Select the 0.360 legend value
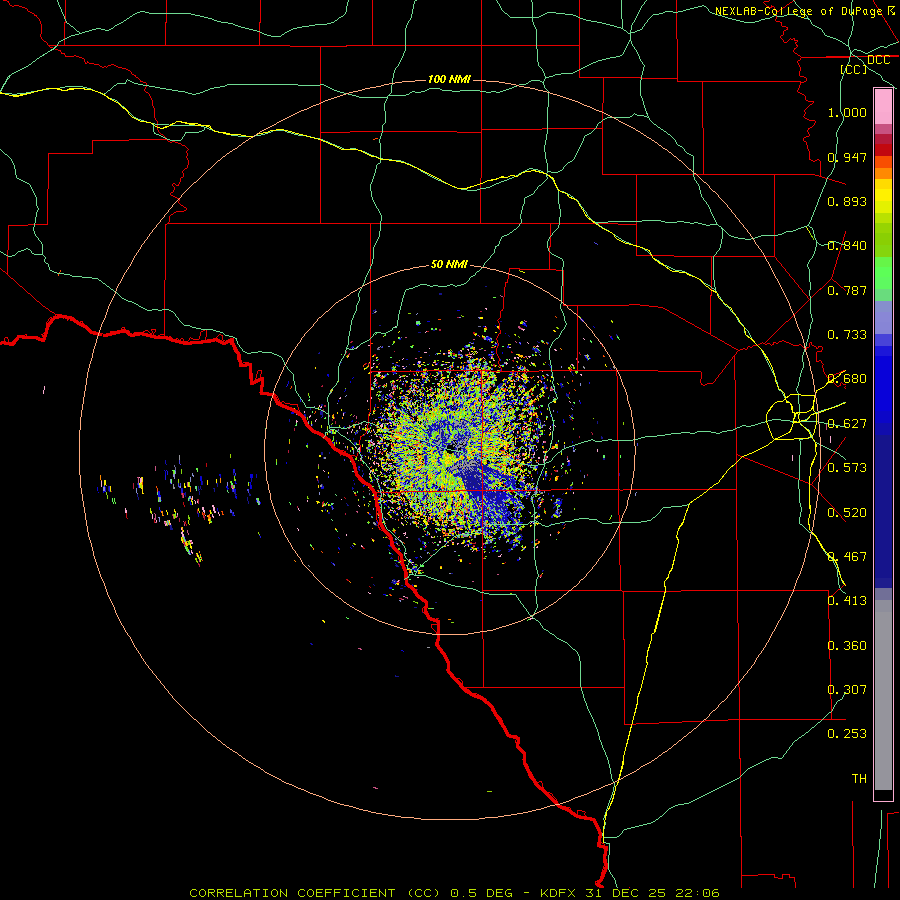Image resolution: width=900 pixels, height=900 pixels. pyautogui.click(x=847, y=646)
